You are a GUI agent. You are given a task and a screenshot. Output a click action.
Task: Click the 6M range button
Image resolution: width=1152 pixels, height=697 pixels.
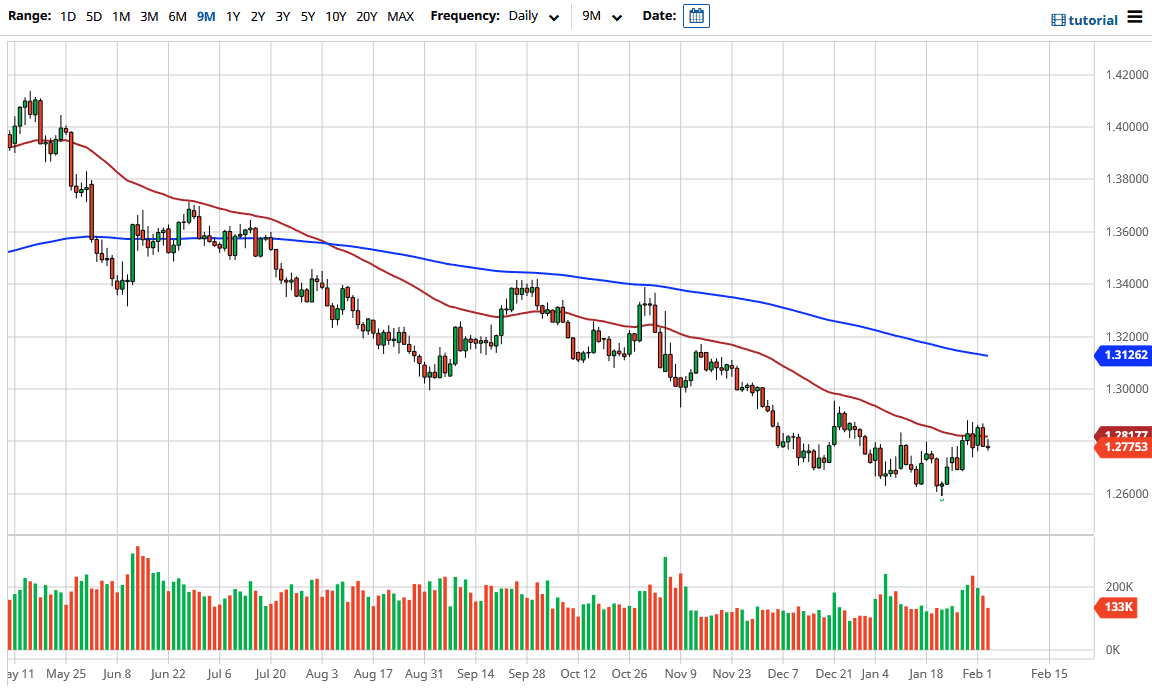pos(177,16)
